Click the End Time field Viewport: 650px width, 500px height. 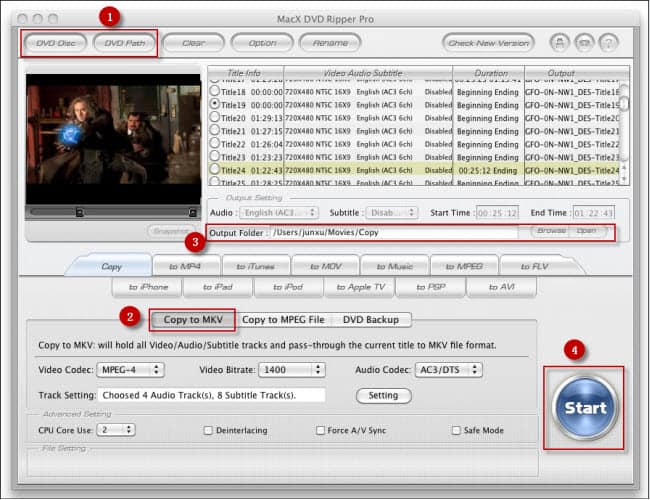click(x=593, y=213)
